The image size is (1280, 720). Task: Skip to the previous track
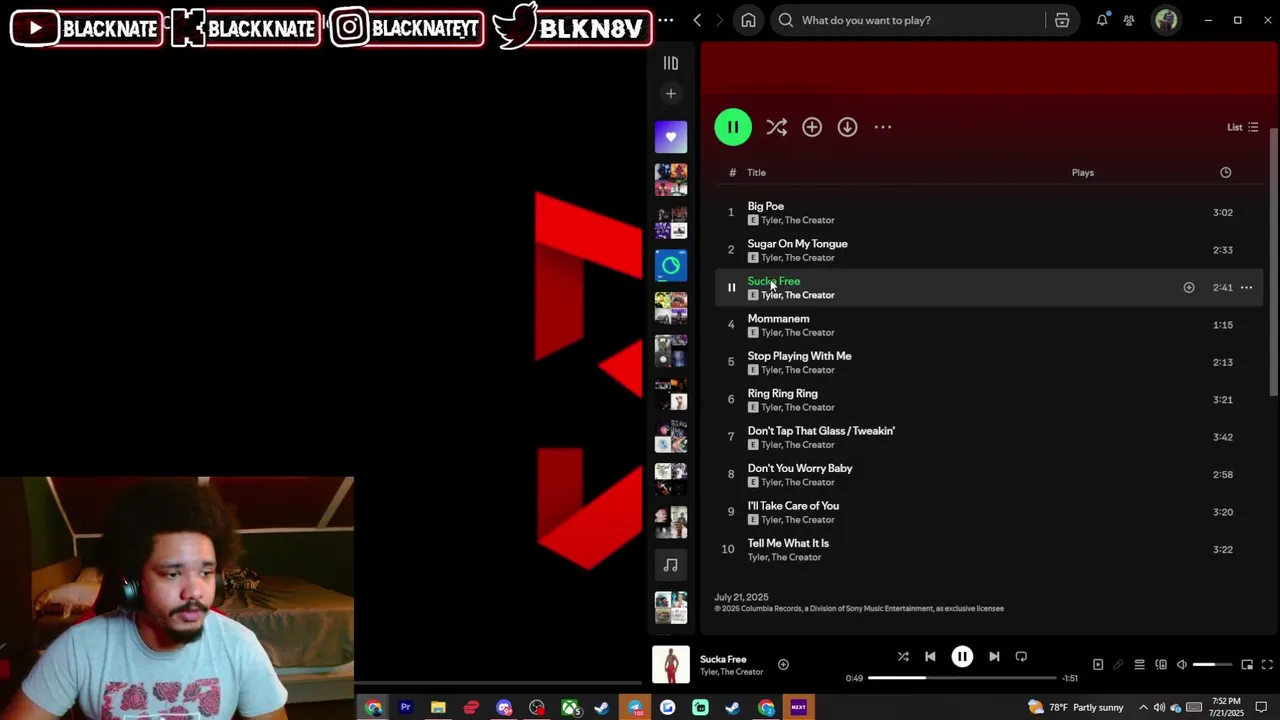(930, 657)
